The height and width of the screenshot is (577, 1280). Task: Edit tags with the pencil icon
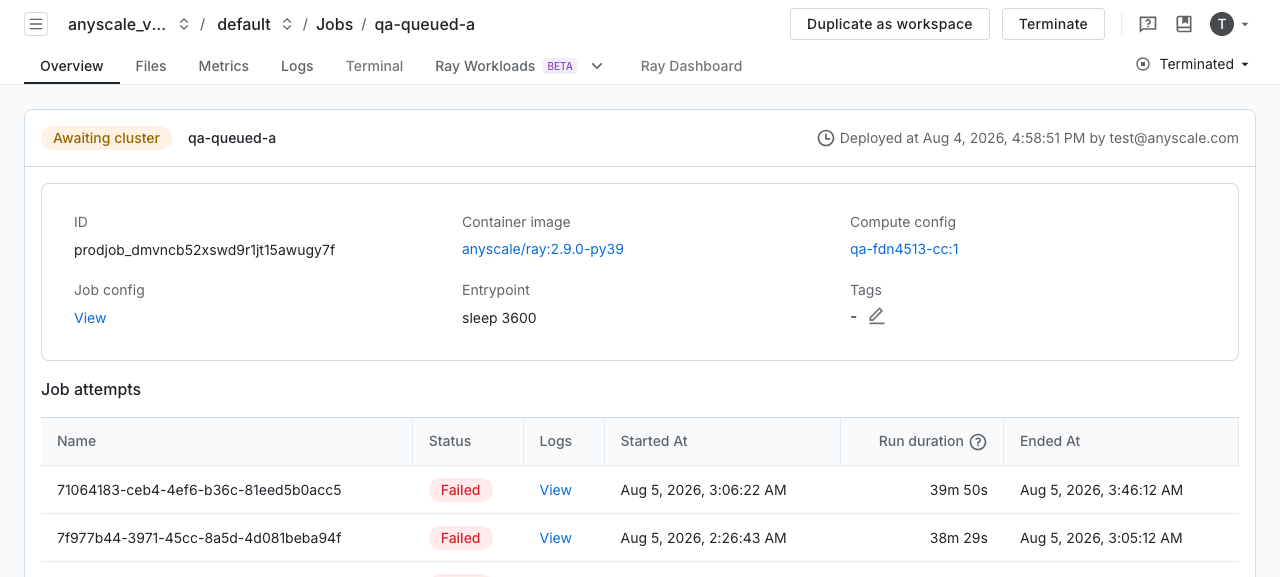877,316
